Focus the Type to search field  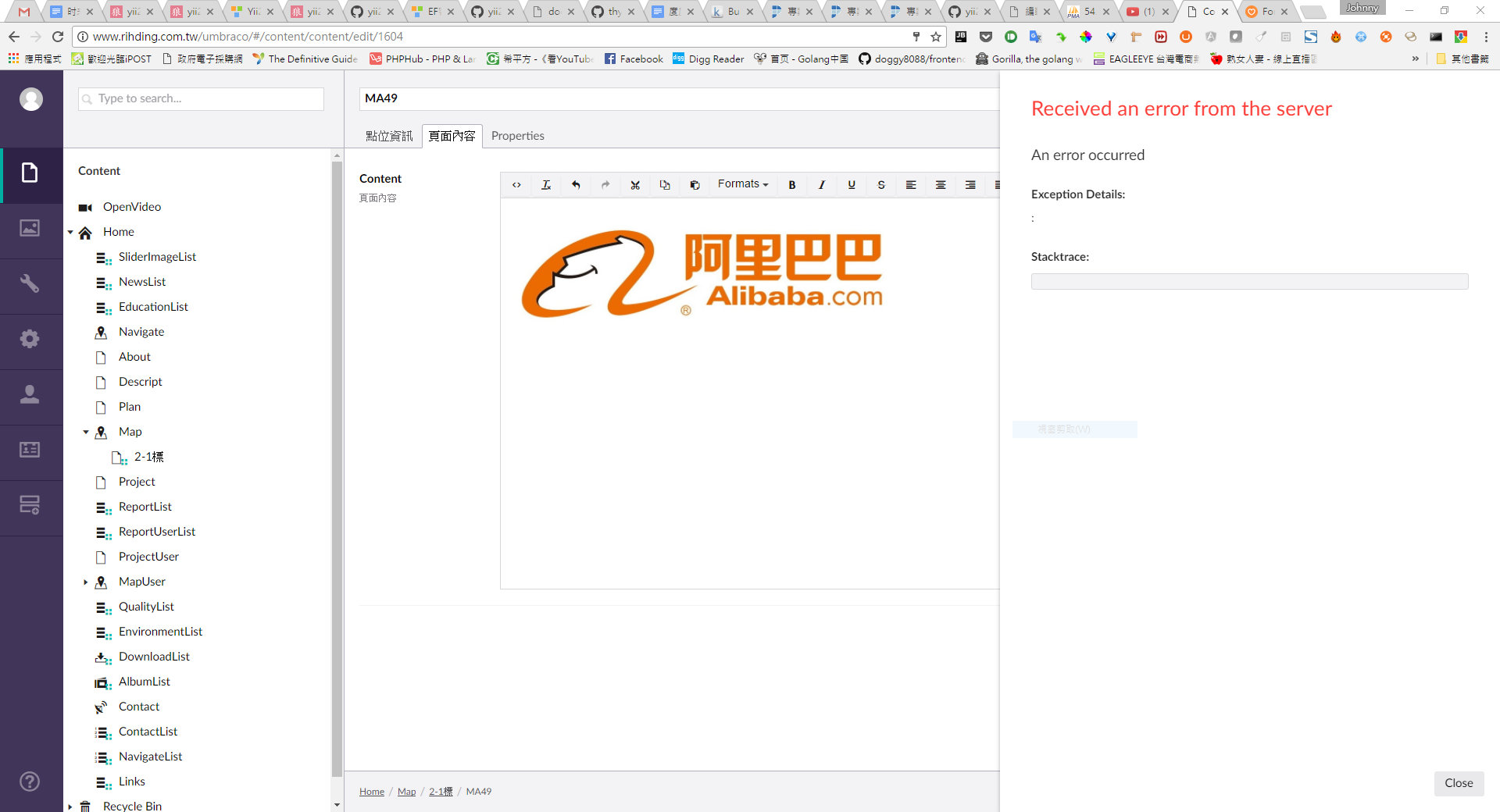click(x=202, y=98)
